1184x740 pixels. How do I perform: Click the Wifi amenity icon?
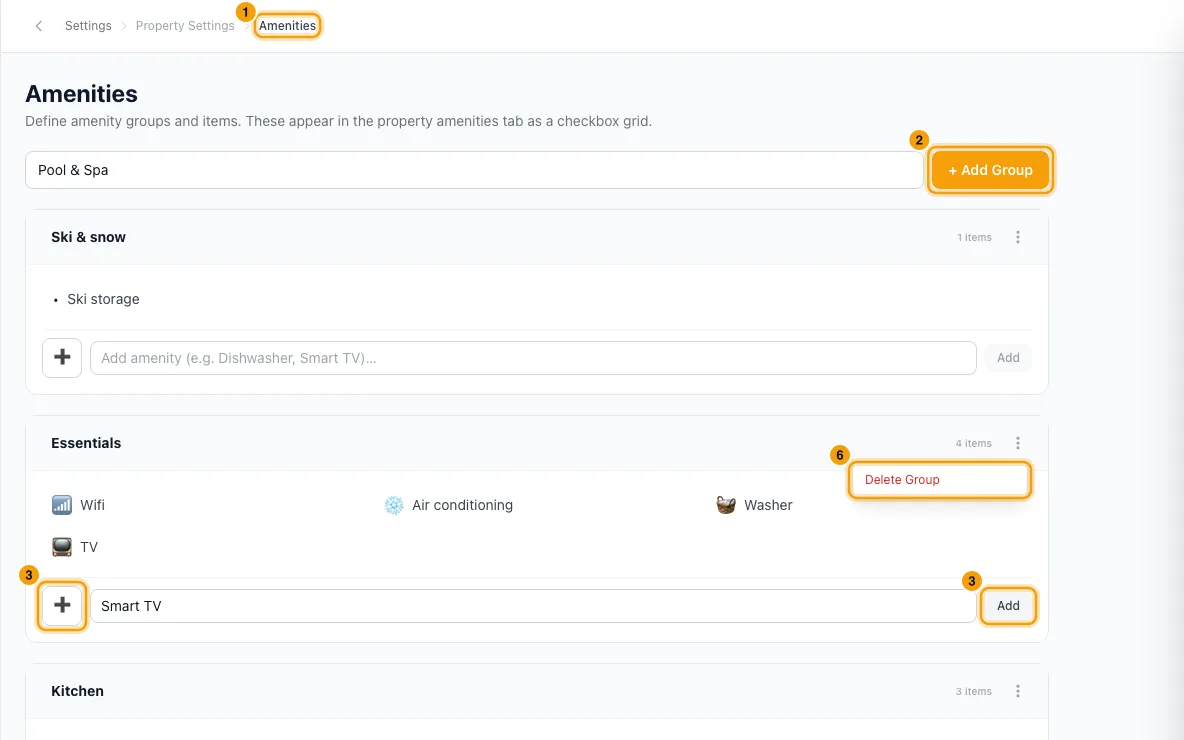click(62, 505)
